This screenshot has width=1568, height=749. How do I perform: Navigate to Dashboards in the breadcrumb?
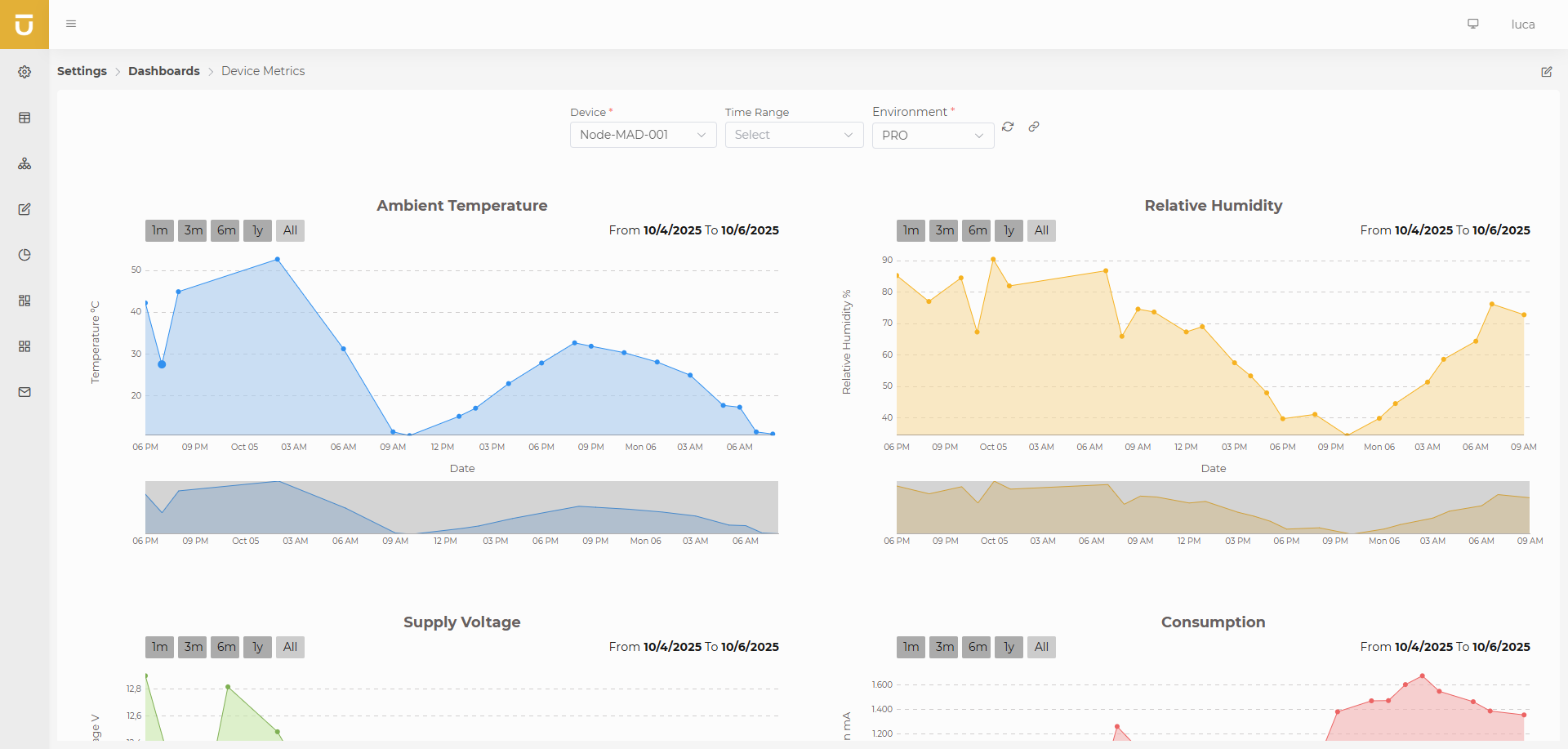click(x=163, y=71)
